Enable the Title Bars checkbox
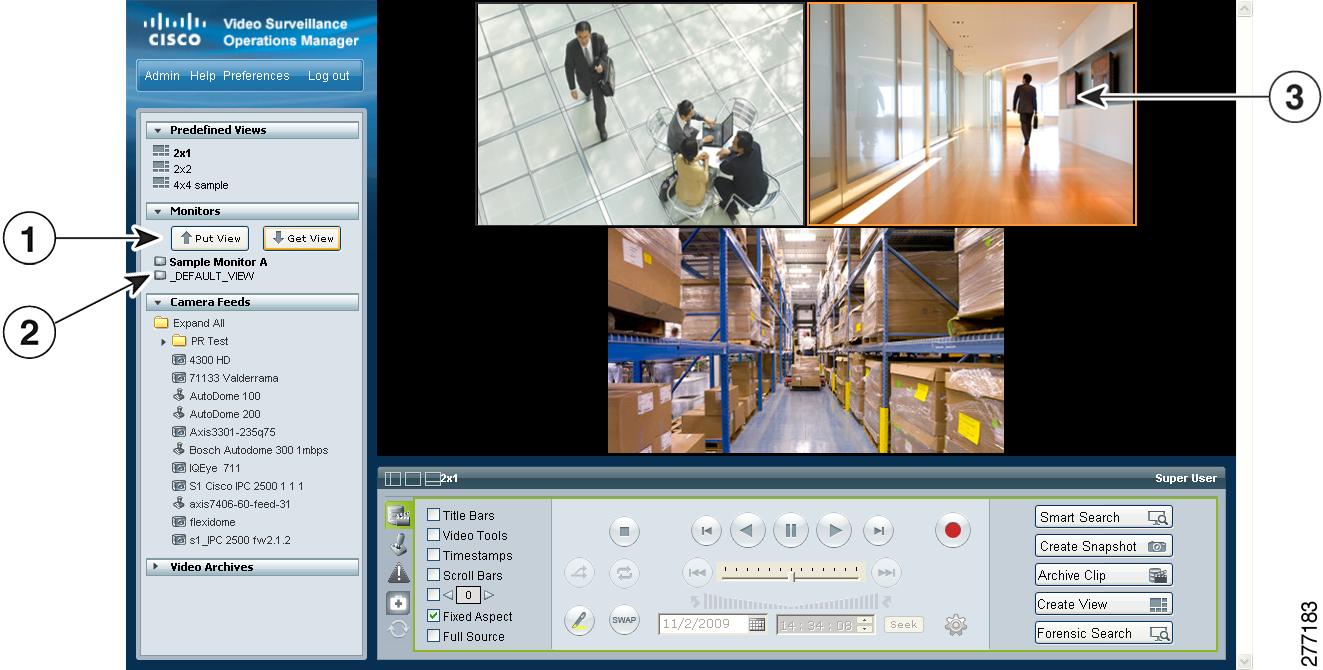 (x=434, y=517)
